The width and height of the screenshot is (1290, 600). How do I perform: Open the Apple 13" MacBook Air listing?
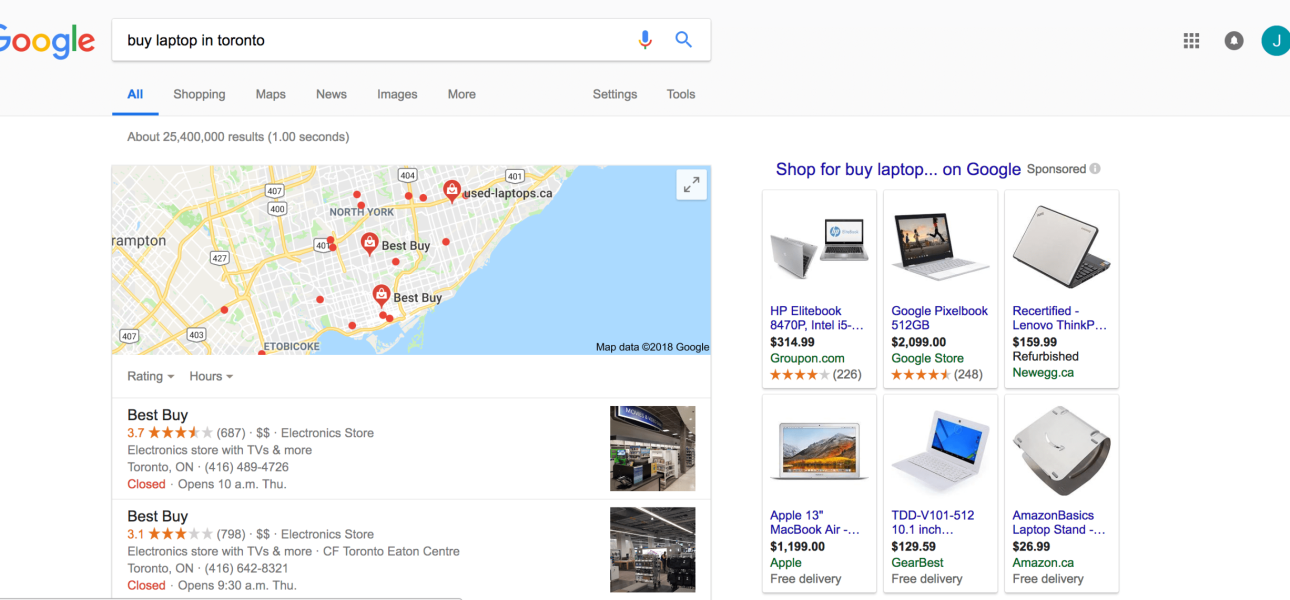point(815,522)
